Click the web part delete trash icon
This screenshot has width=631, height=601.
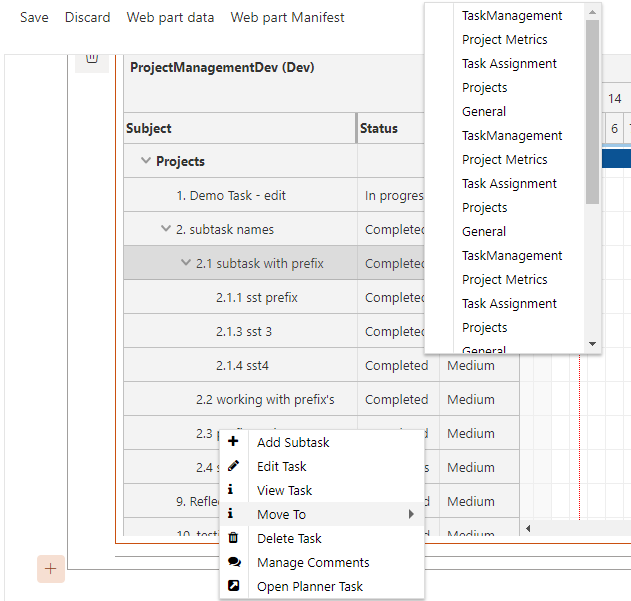(x=92, y=58)
